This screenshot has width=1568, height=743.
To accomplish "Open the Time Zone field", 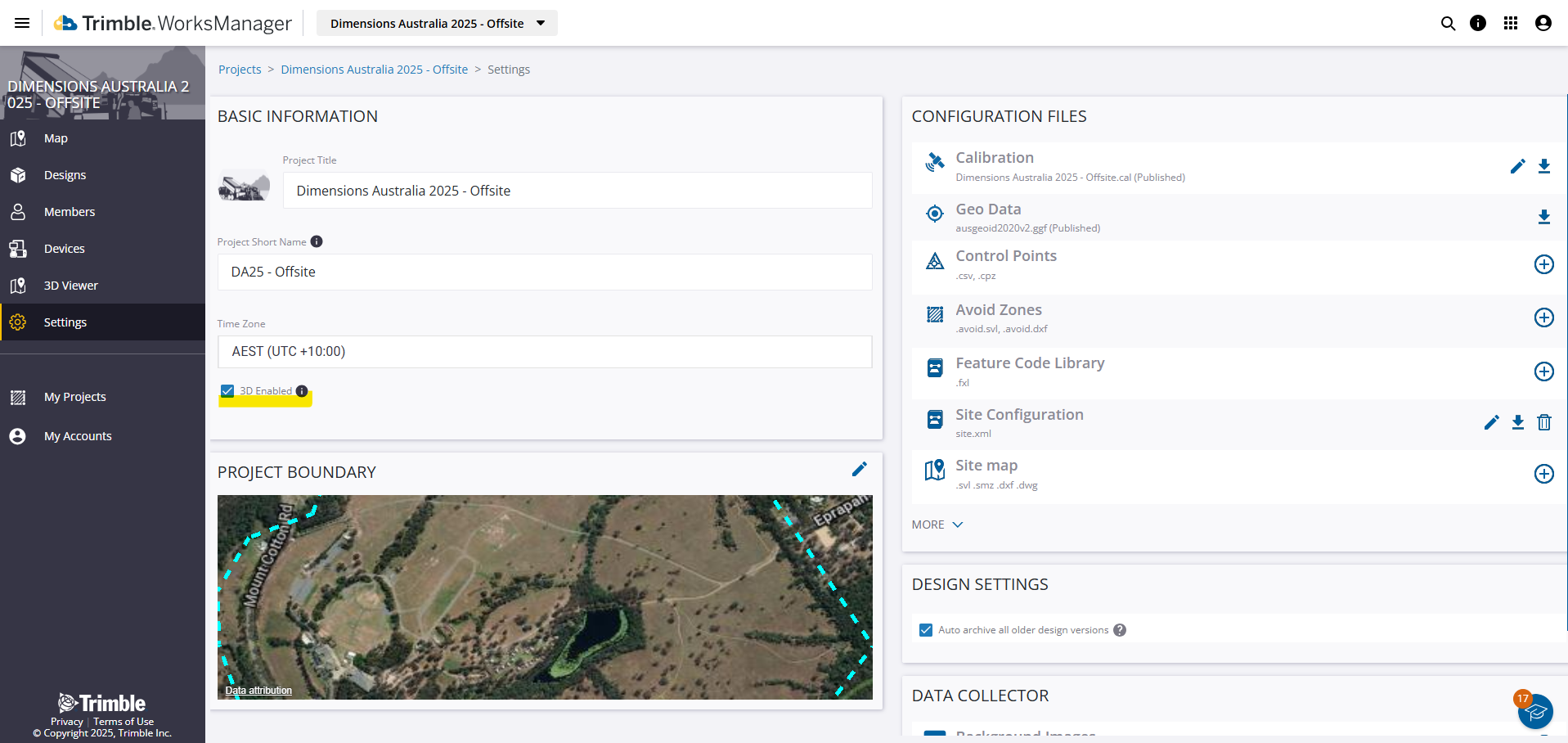I will pyautogui.click(x=544, y=352).
